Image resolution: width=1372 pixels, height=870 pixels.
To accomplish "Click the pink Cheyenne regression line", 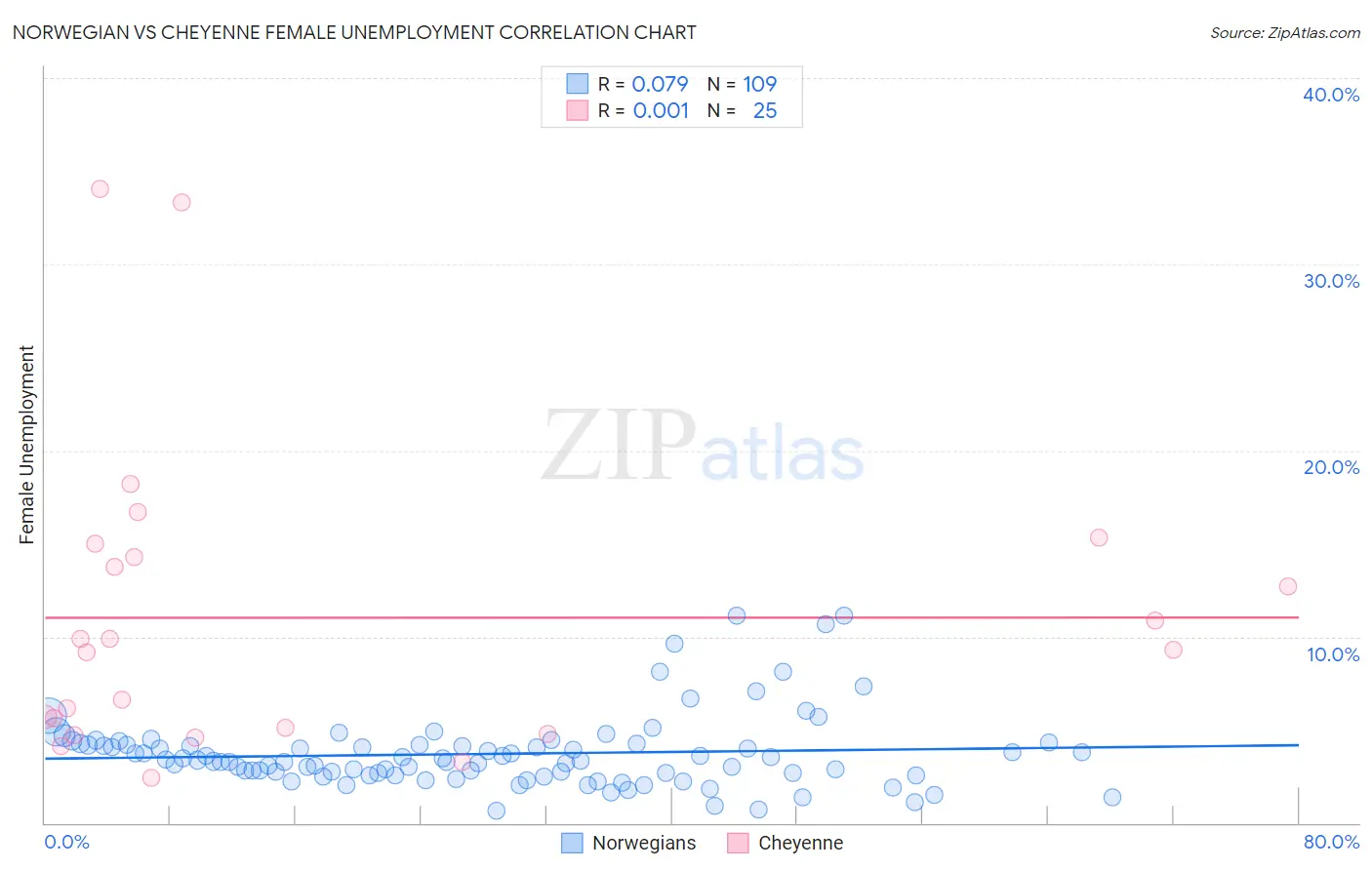I will [671, 617].
